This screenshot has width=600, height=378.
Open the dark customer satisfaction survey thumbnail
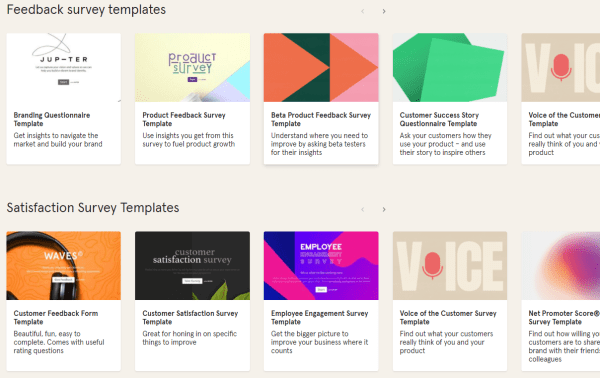pyautogui.click(x=192, y=266)
